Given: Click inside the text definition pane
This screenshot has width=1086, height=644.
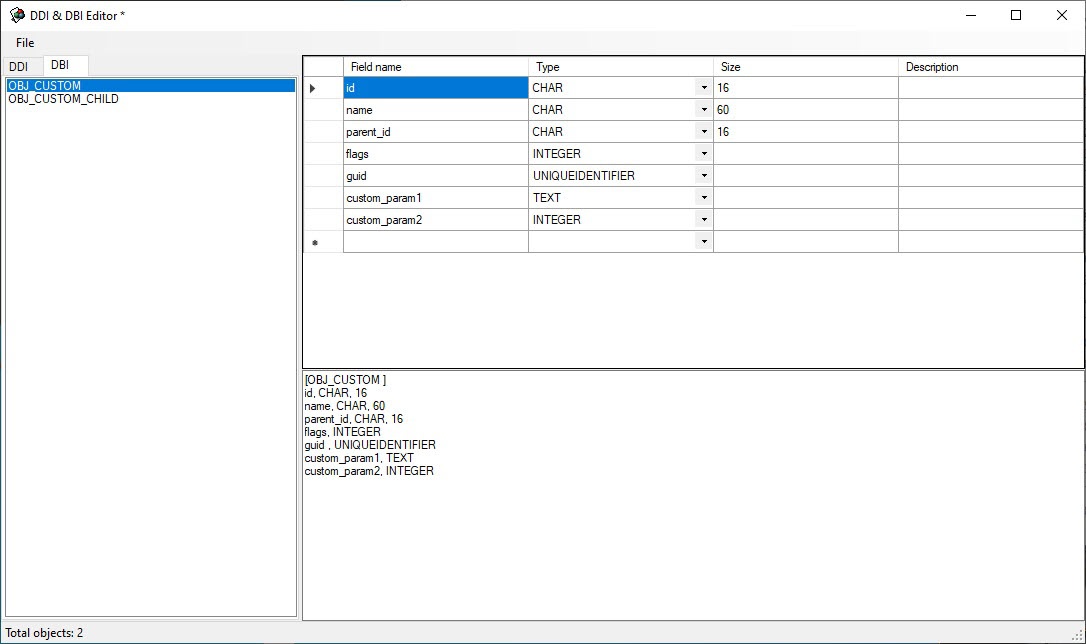Looking at the screenshot, I should 692,540.
